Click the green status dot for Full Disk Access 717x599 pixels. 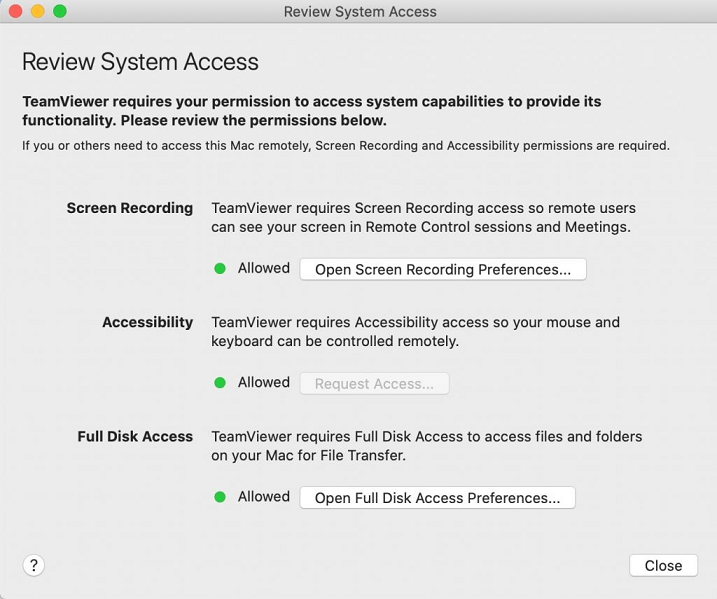point(220,497)
